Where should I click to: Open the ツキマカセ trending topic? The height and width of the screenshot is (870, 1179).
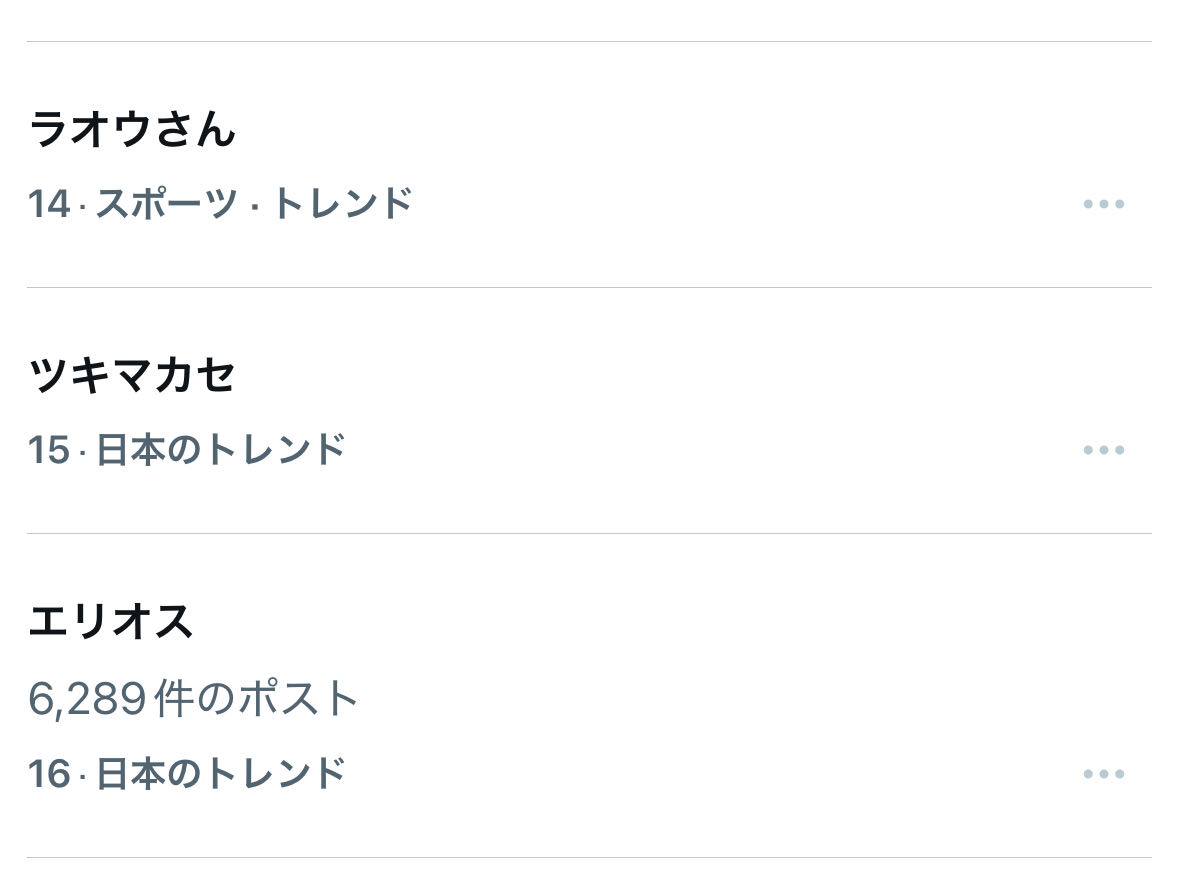(132, 376)
